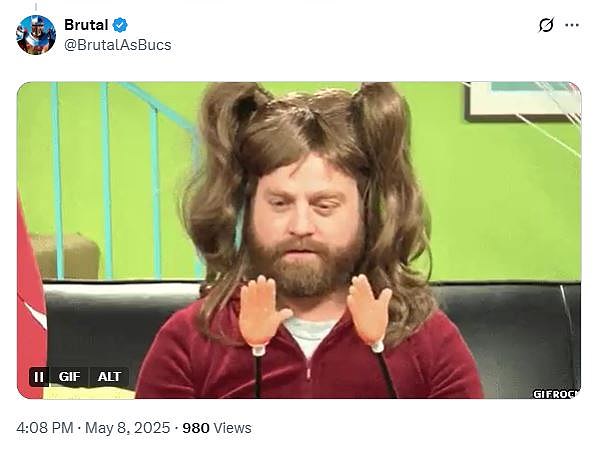
Task: Open the Grok explain-this-post icon
Action: [x=546, y=25]
